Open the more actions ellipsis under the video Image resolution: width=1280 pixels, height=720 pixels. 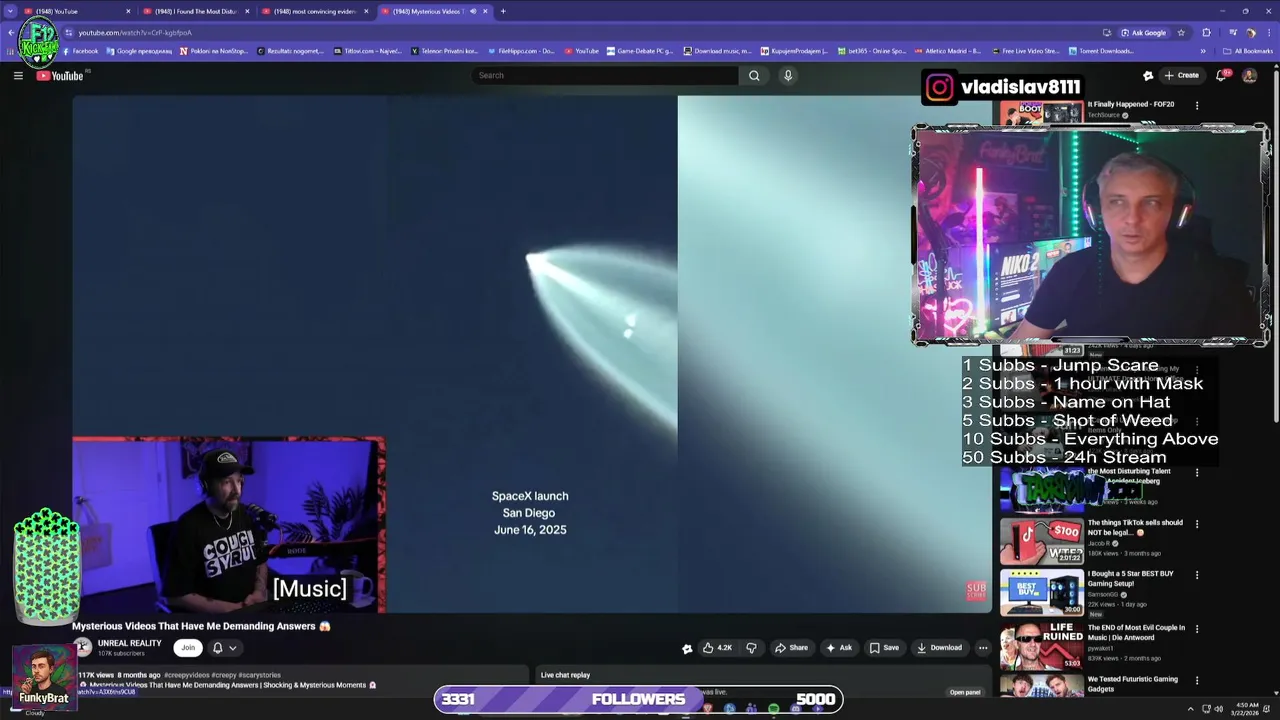pyautogui.click(x=983, y=648)
